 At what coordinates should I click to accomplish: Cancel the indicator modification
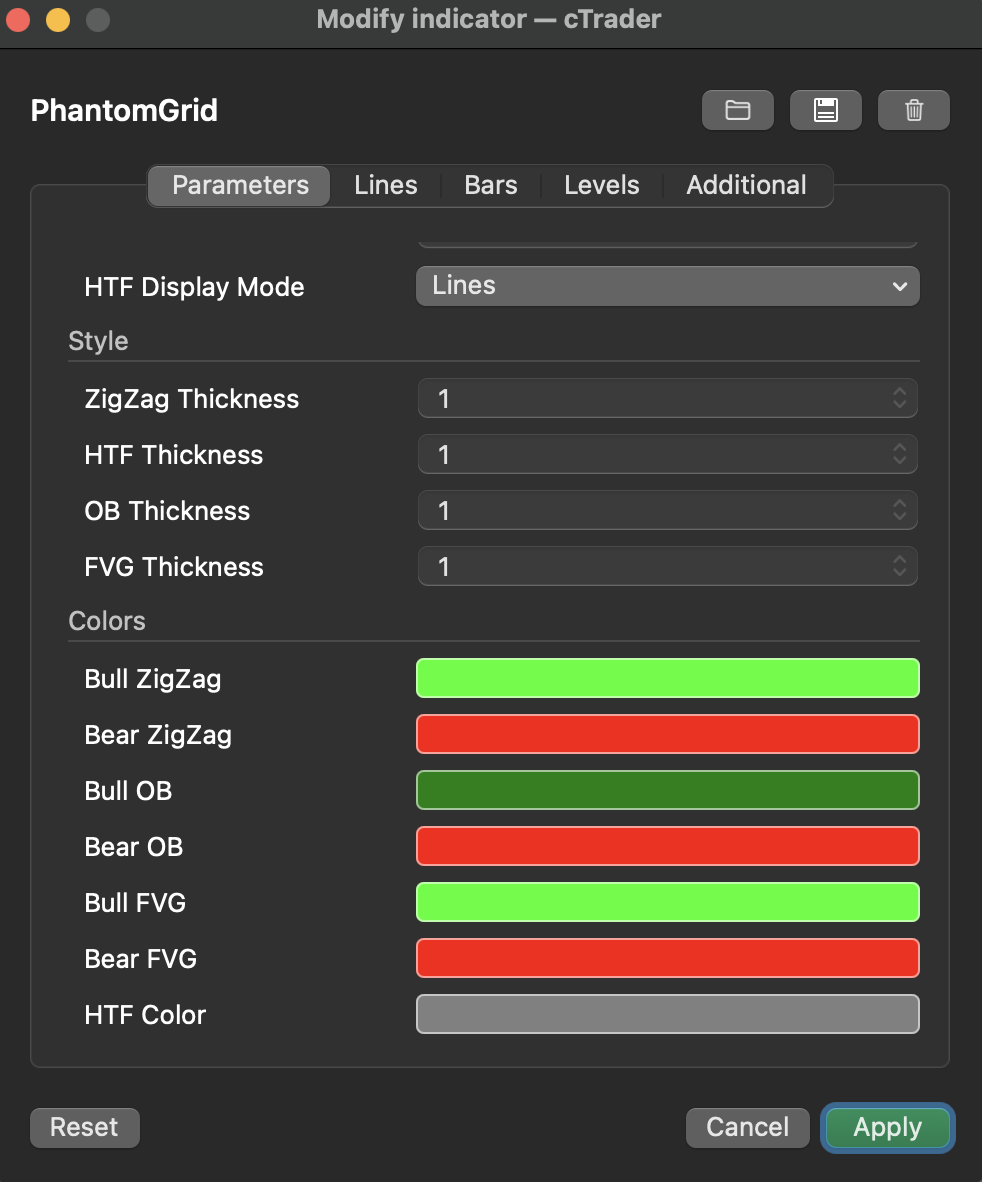click(x=747, y=1127)
